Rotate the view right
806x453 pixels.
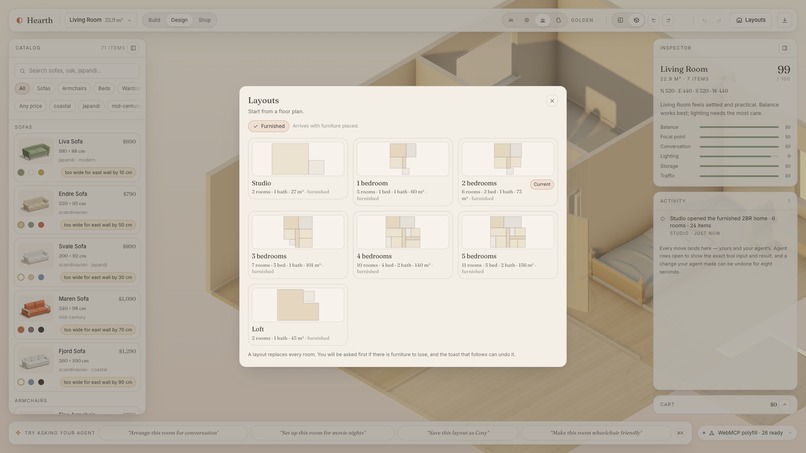(668, 20)
